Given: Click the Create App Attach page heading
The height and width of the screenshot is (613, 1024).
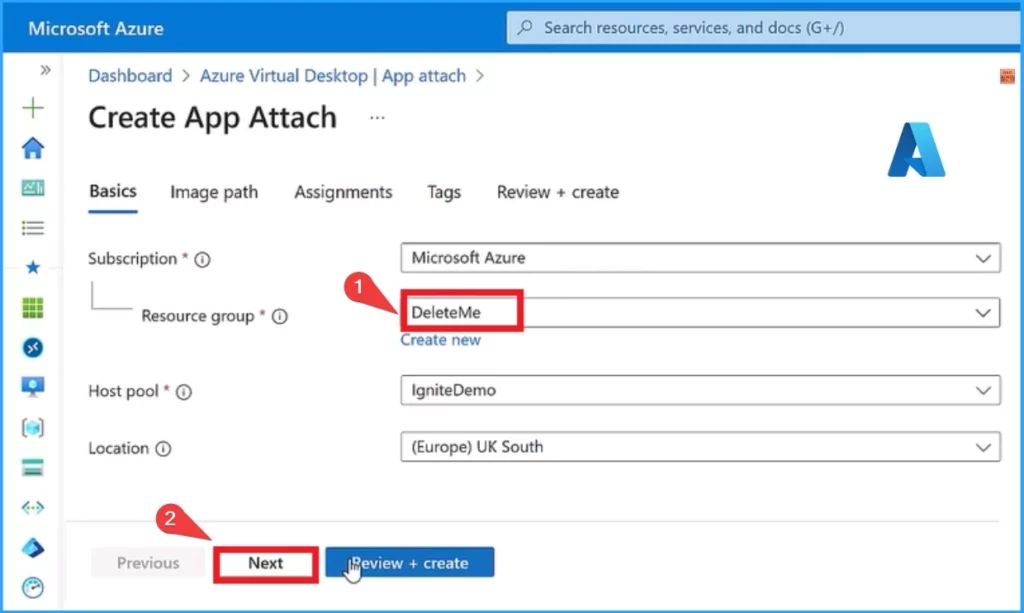Looking at the screenshot, I should tap(213, 118).
